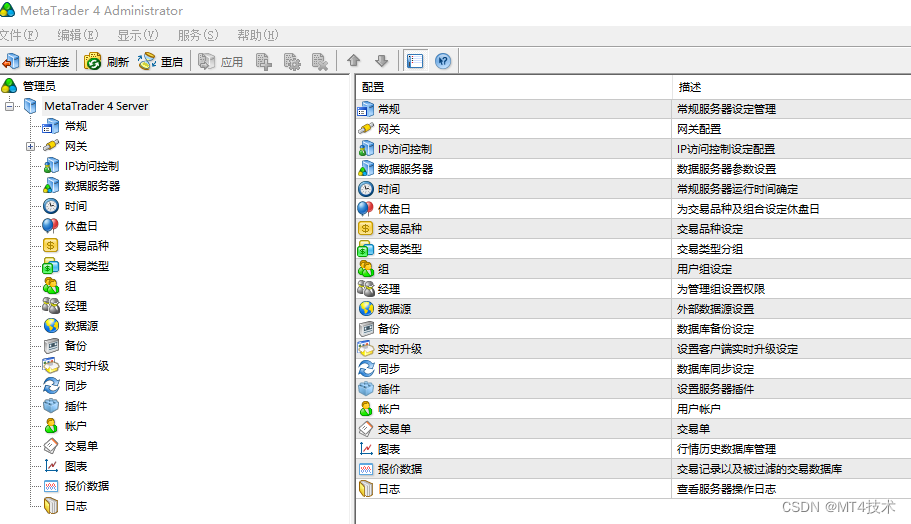Select the 同步 row in the list
911x524 pixels.
[633, 369]
